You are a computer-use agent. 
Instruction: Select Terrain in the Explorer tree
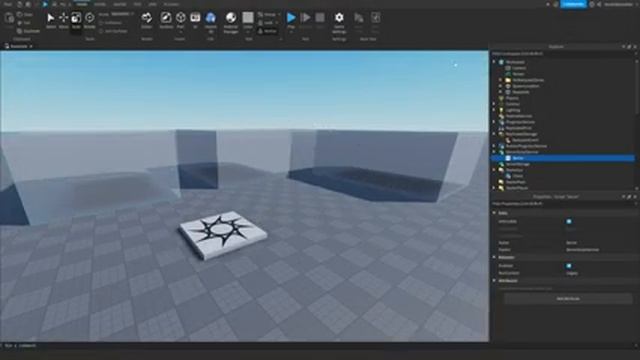(518, 74)
